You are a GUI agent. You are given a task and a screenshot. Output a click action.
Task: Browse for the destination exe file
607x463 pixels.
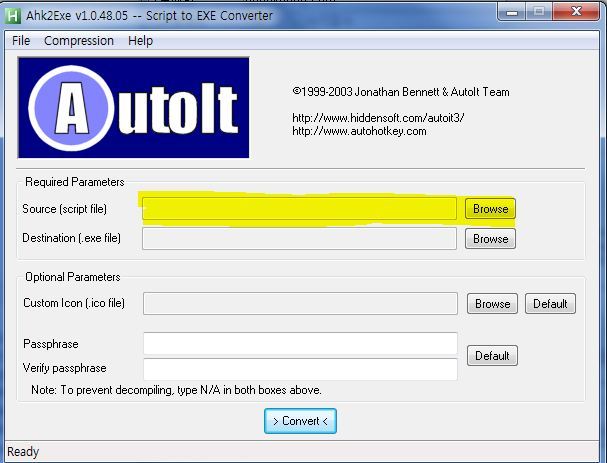[490, 238]
